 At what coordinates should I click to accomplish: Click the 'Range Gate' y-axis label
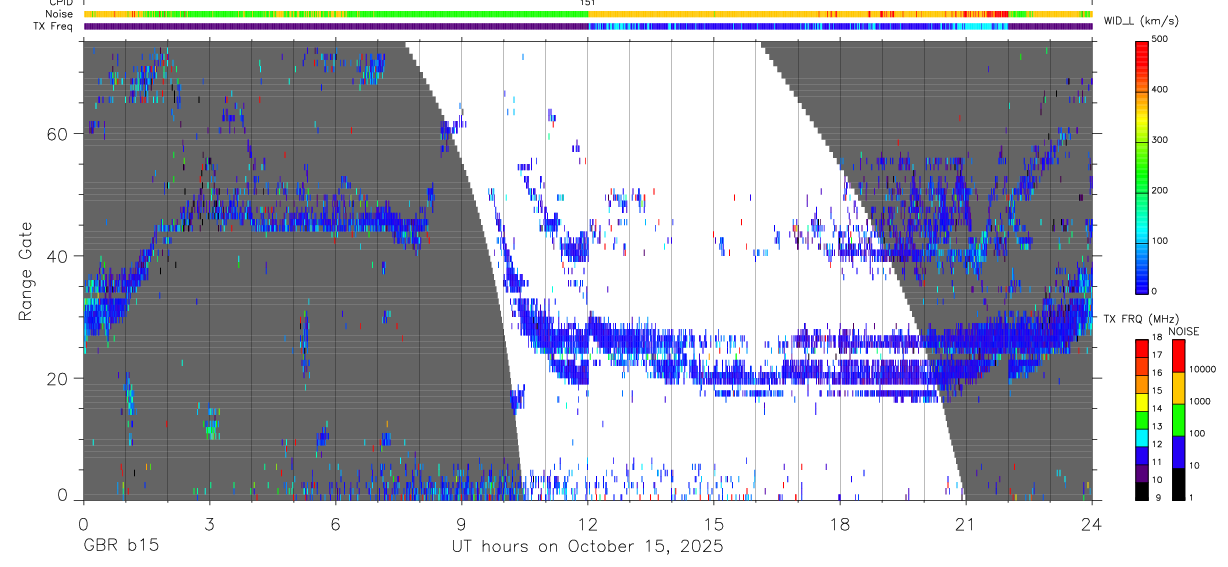(x=26, y=271)
